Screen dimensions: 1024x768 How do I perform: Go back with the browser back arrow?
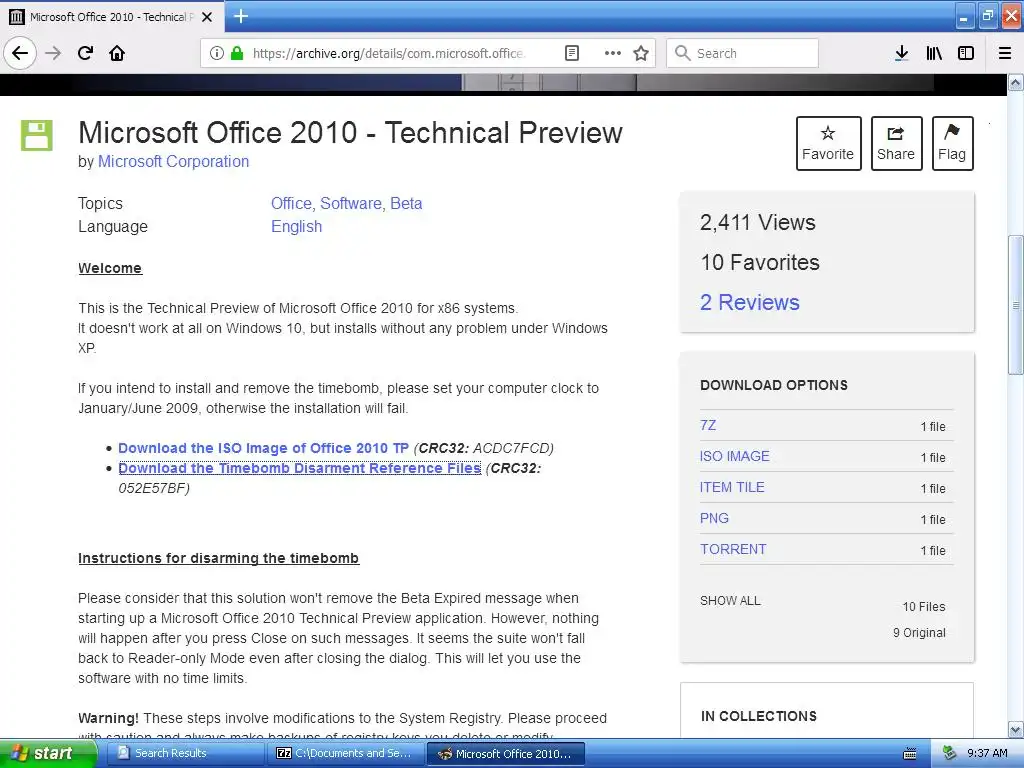point(20,53)
